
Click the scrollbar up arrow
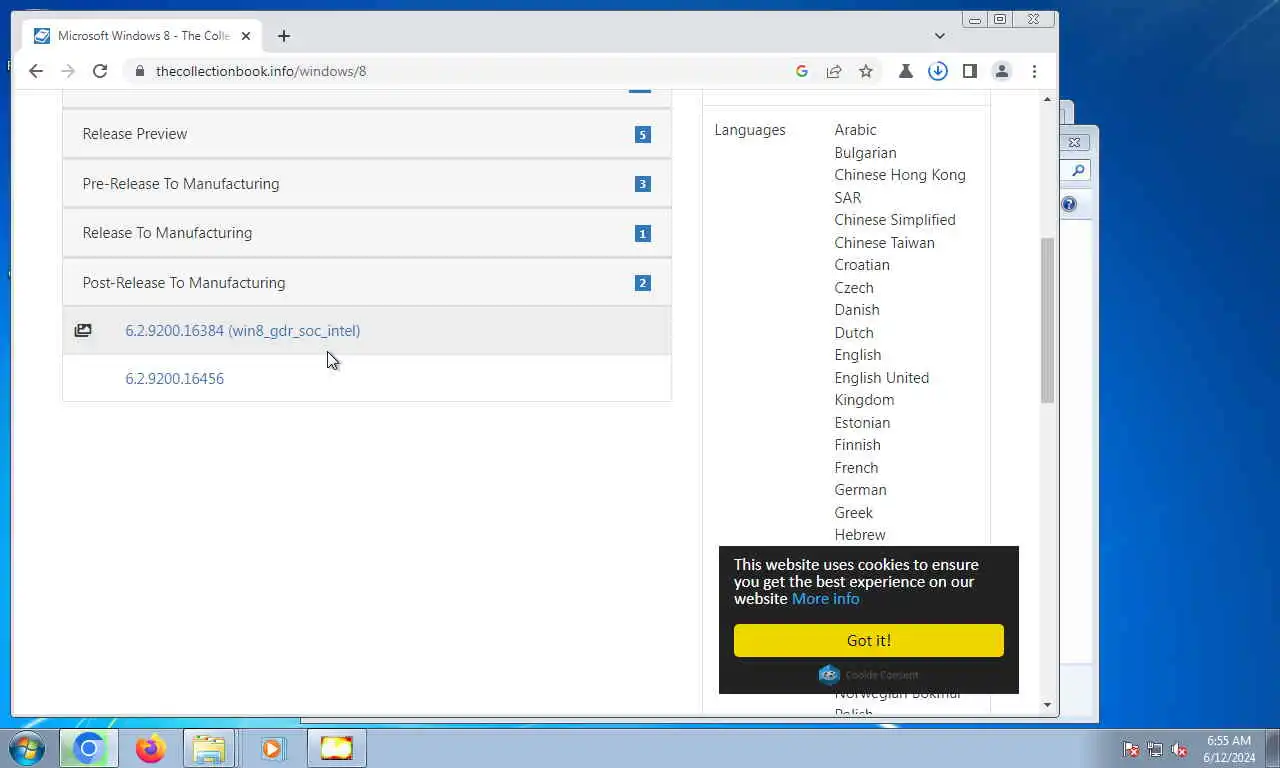click(x=1047, y=99)
